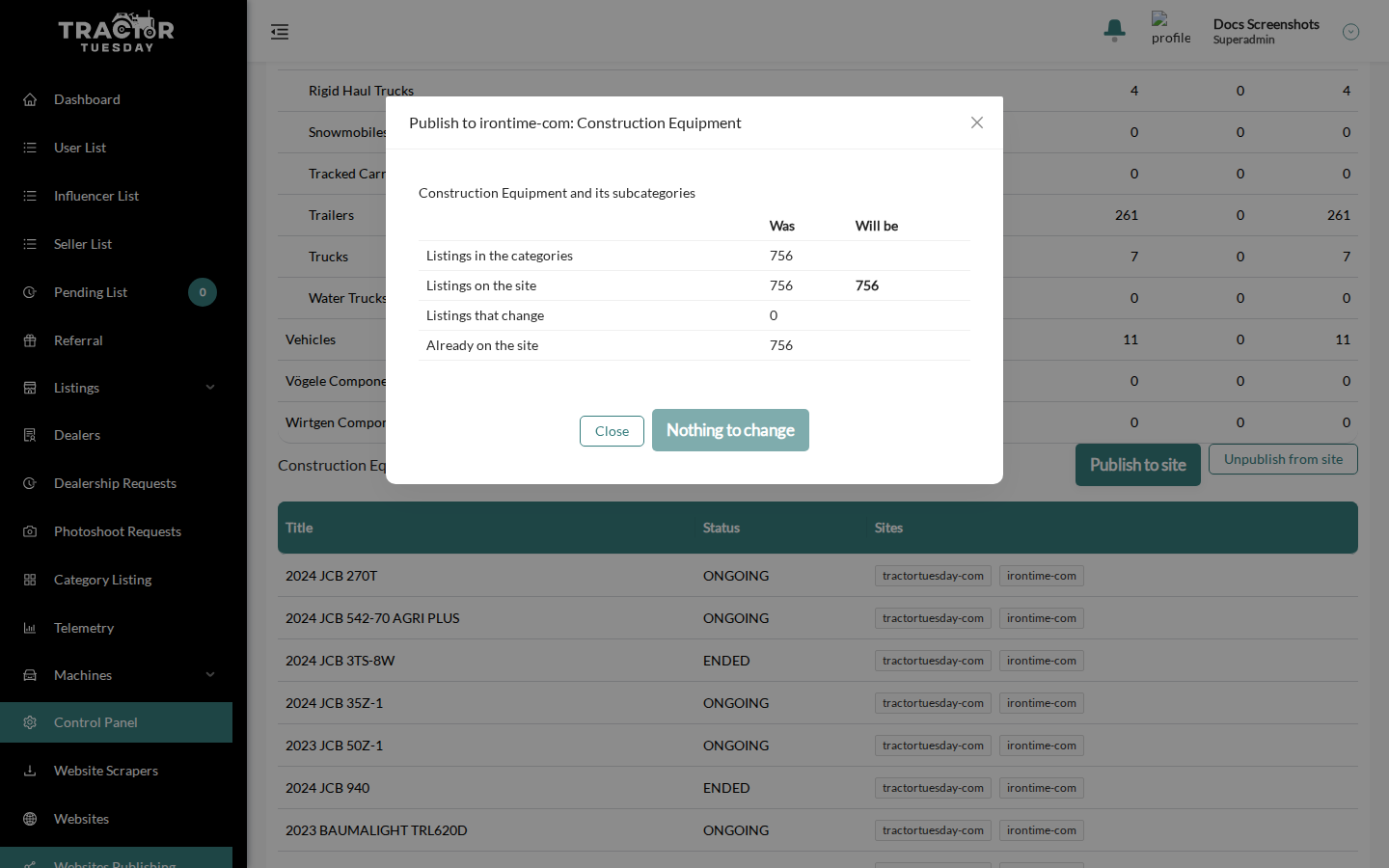The width and height of the screenshot is (1389, 868).
Task: Open the Dashboard menu item
Action: (87, 99)
